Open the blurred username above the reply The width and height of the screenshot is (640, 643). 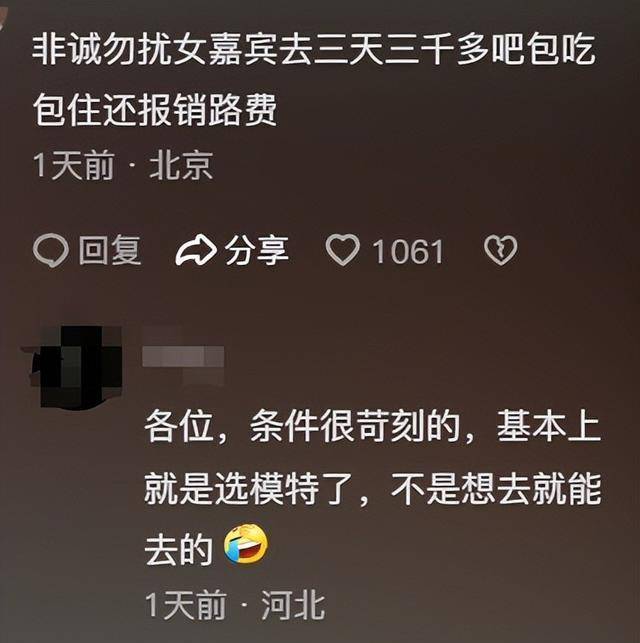[x=183, y=356]
